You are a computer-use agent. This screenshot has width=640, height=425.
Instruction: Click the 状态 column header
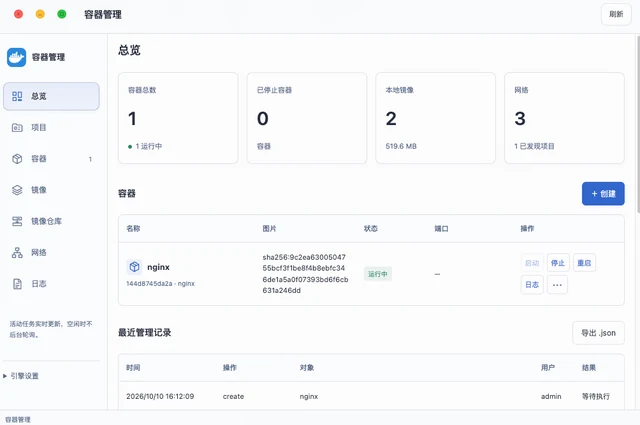point(371,229)
